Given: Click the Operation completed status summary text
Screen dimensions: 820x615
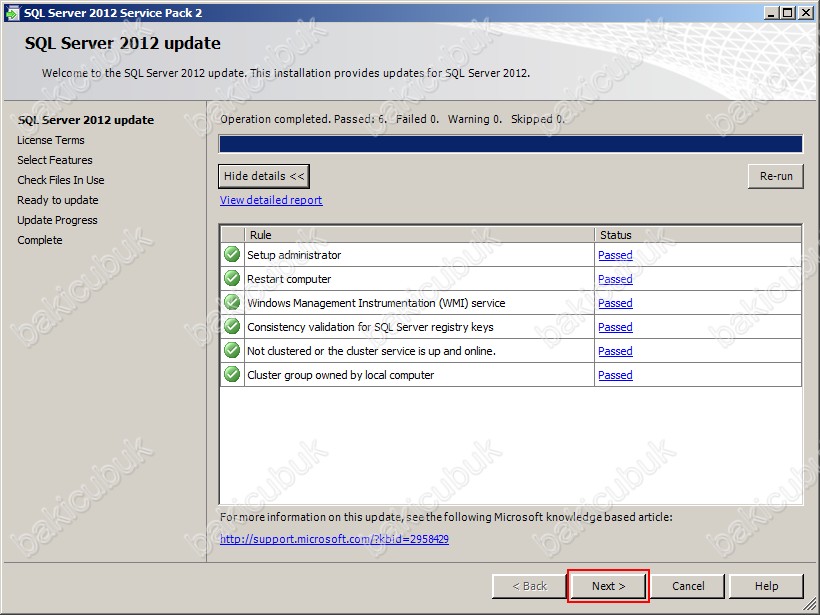Looking at the screenshot, I should tap(392, 119).
